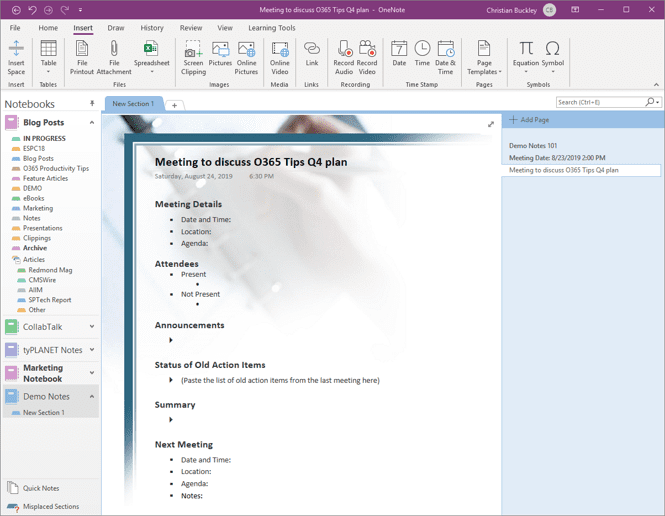Click the page title Meeting to discuss O365
This screenshot has width=665, height=516.
(x=251, y=162)
